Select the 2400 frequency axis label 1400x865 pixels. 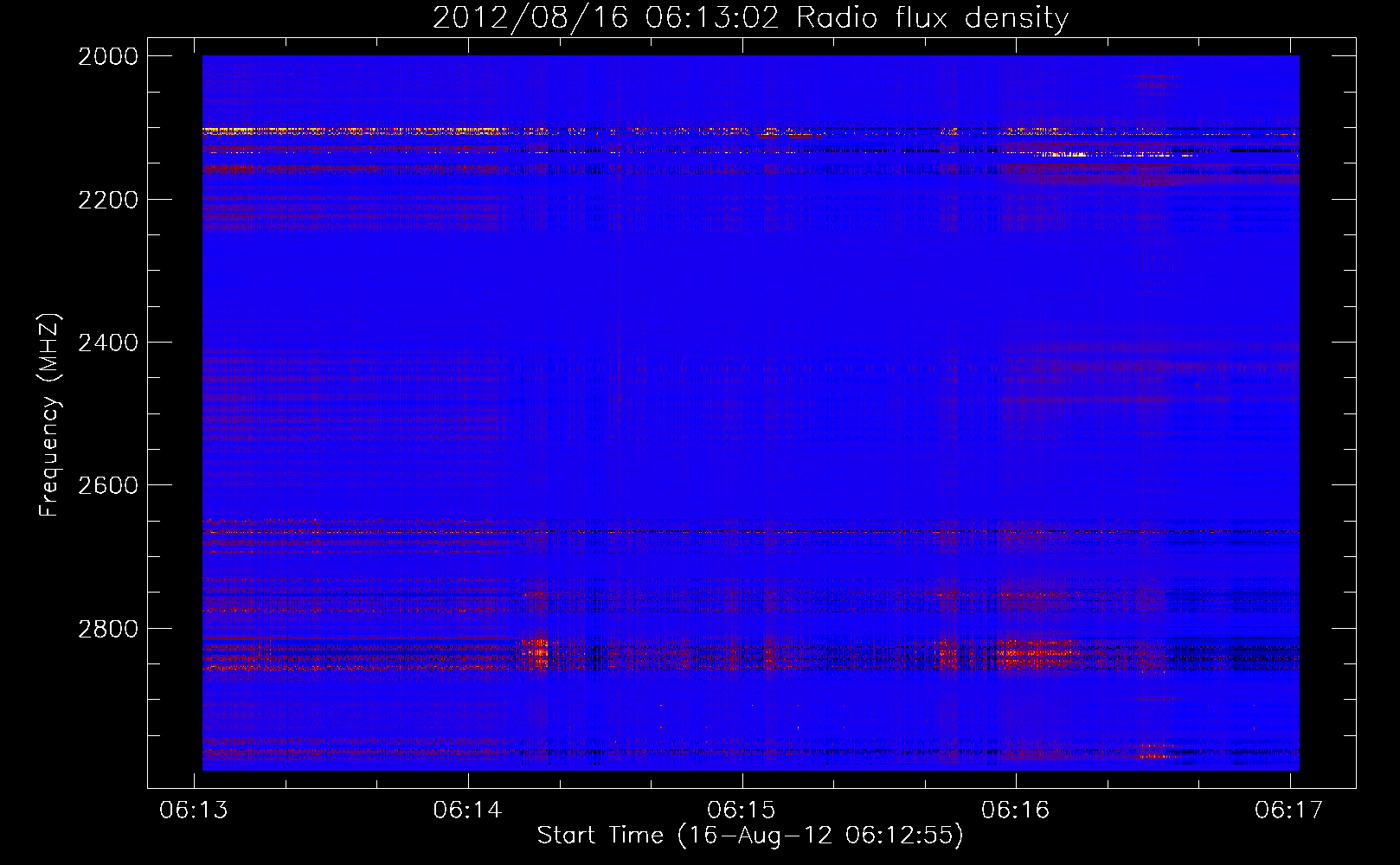[108, 343]
